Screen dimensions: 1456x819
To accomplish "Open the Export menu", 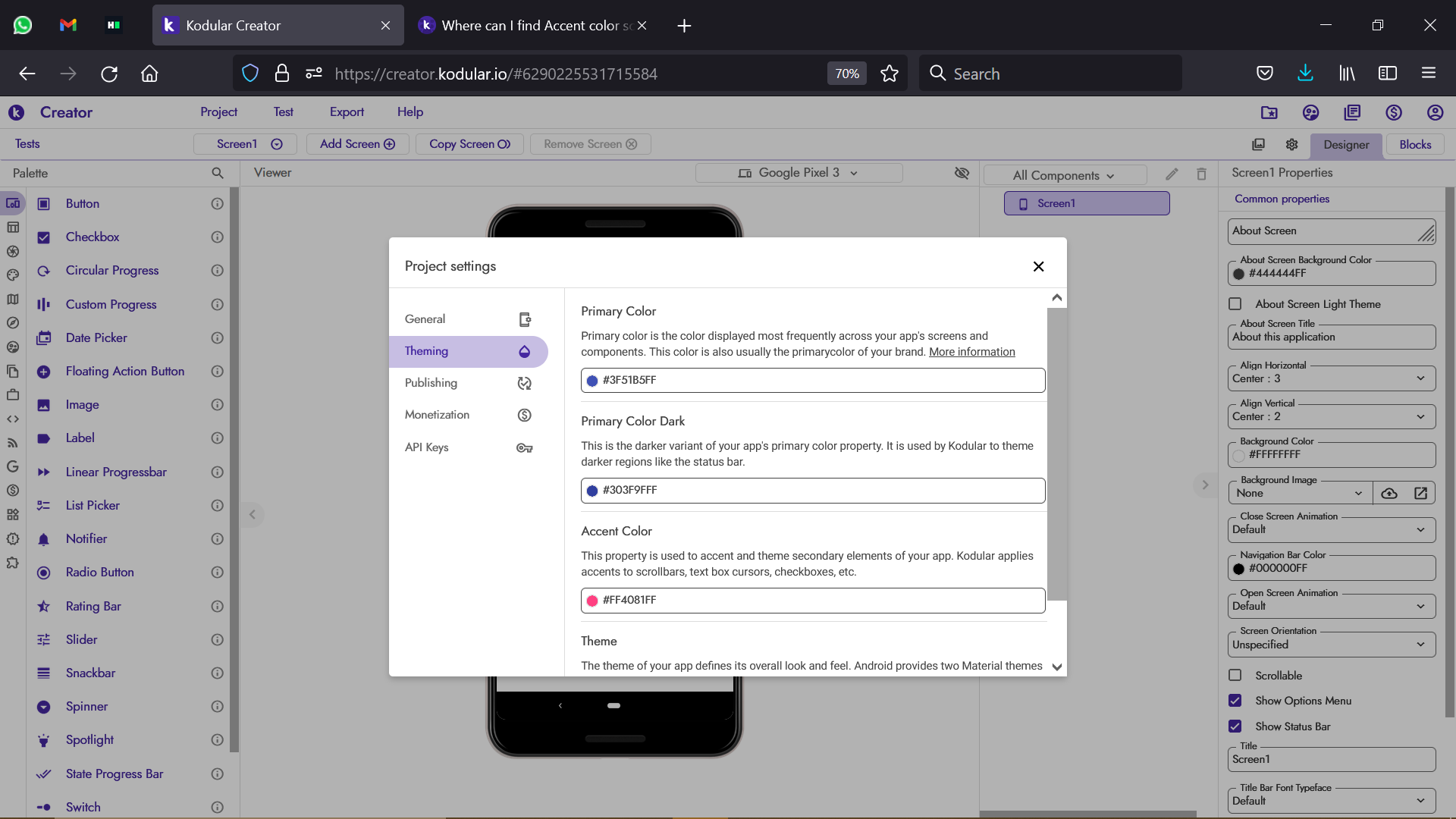I will [347, 112].
